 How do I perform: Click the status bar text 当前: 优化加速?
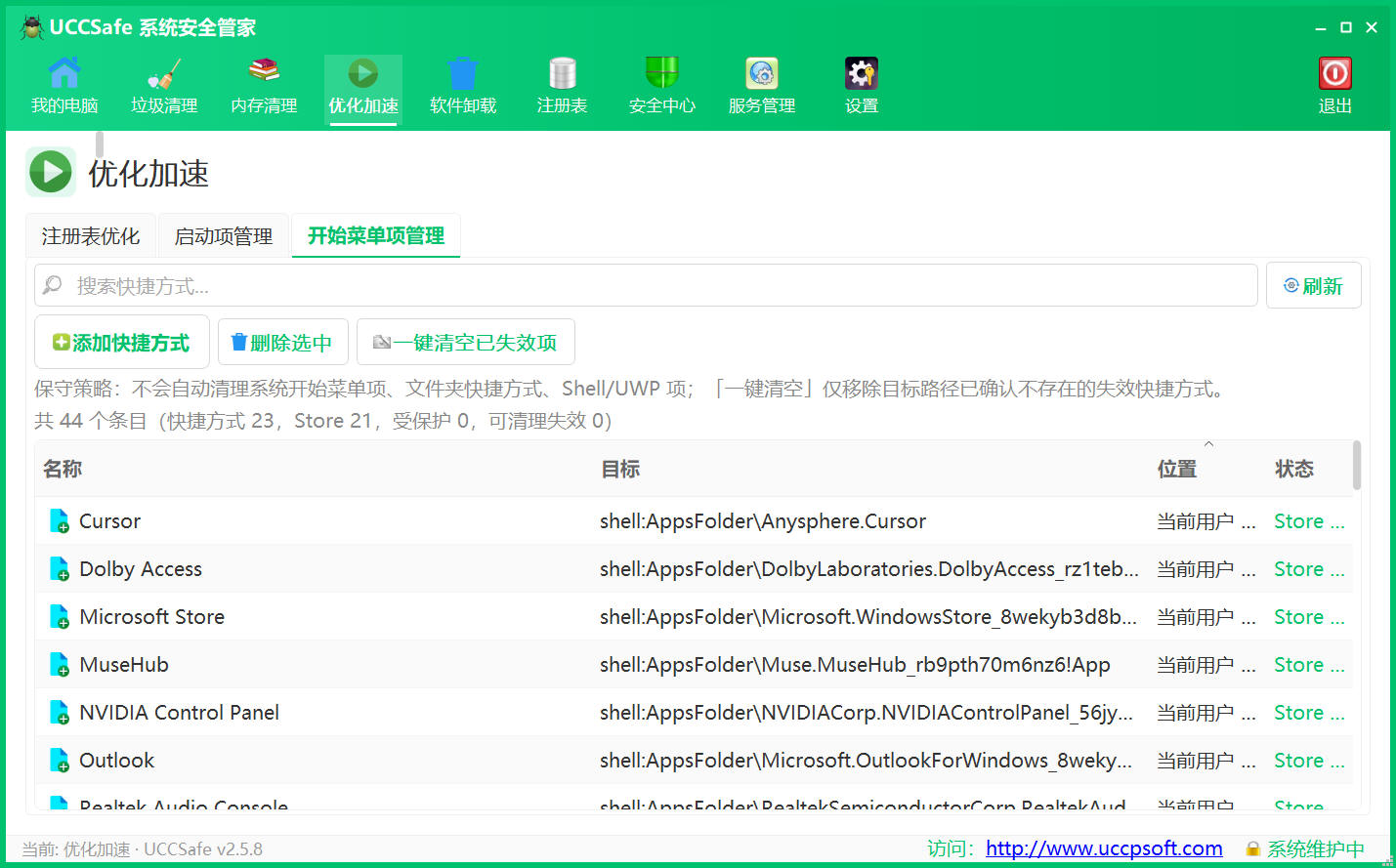[143, 849]
